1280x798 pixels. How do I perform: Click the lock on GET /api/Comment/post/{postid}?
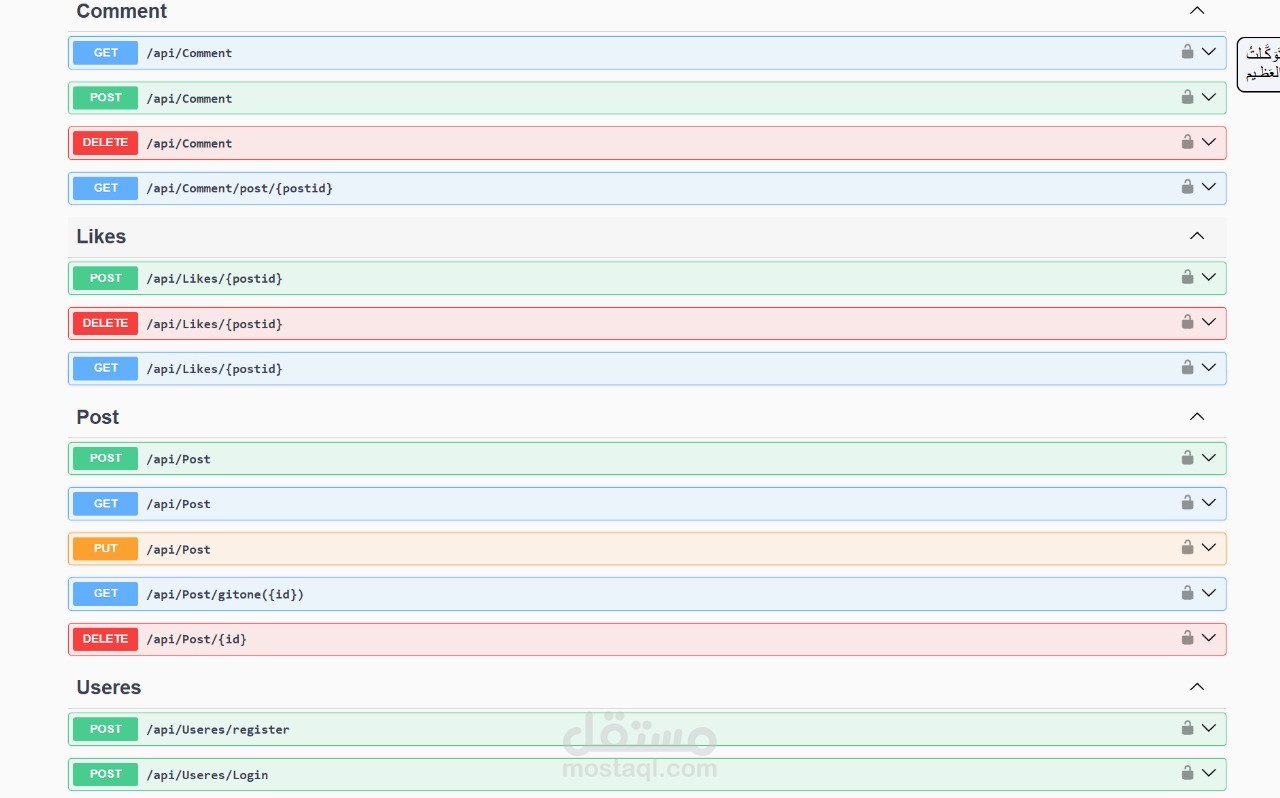click(1187, 187)
